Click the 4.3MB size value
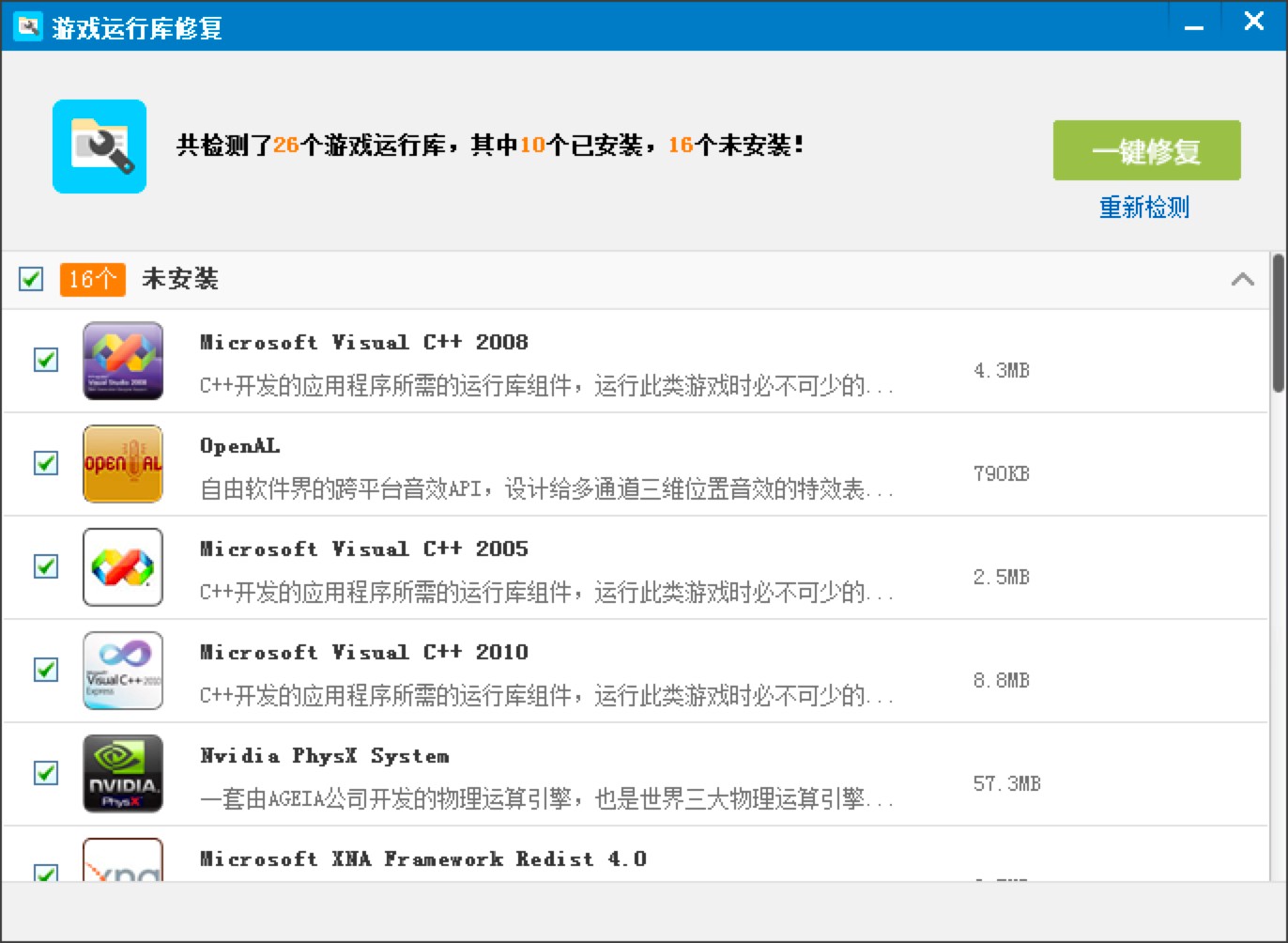1288x943 pixels. [1002, 370]
